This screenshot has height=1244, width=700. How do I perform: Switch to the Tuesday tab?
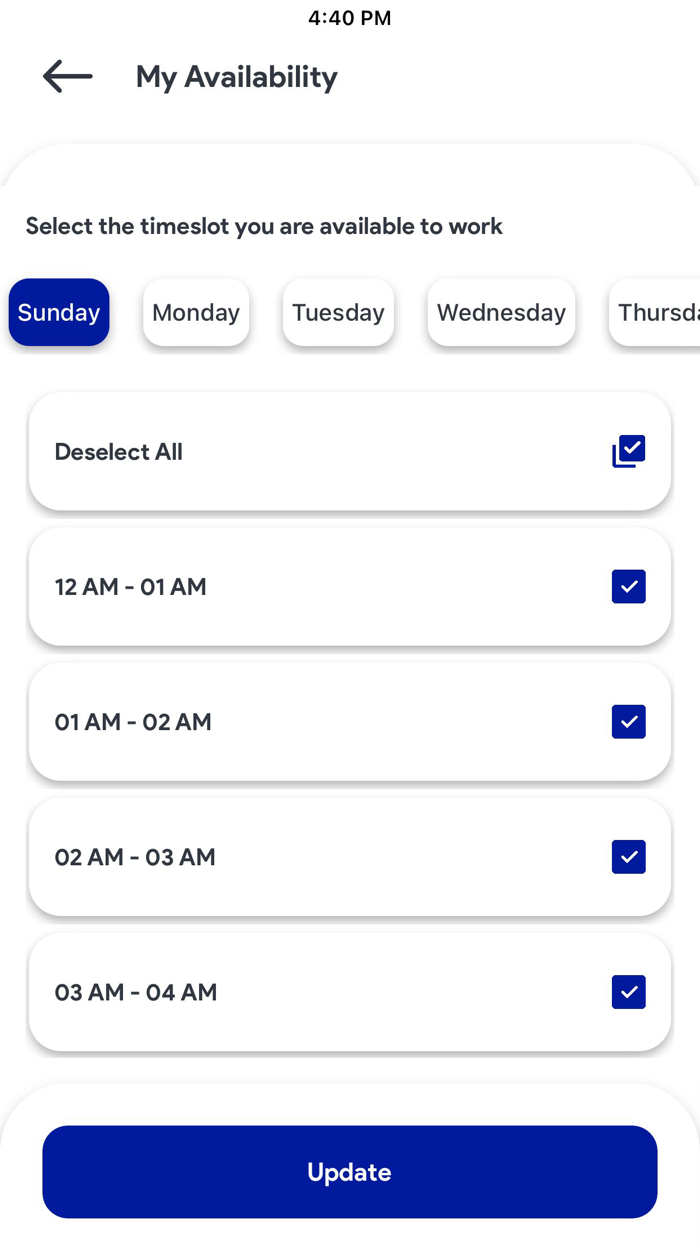coord(338,312)
